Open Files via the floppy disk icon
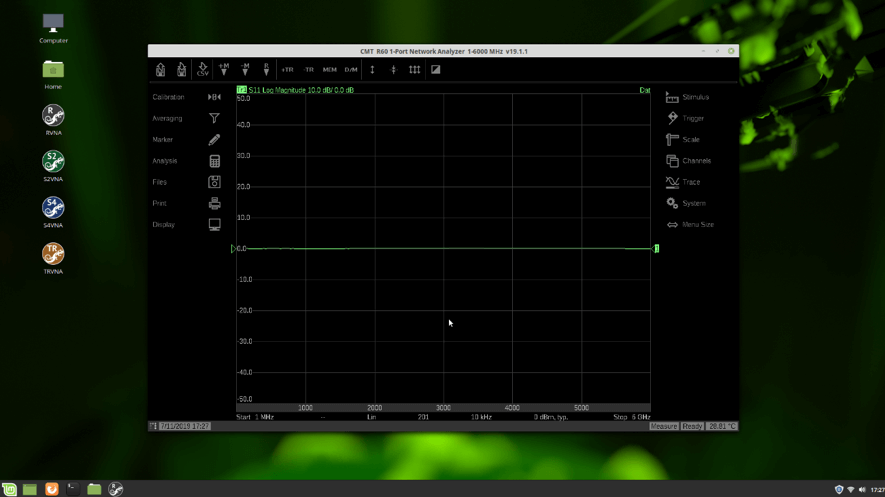 point(214,182)
